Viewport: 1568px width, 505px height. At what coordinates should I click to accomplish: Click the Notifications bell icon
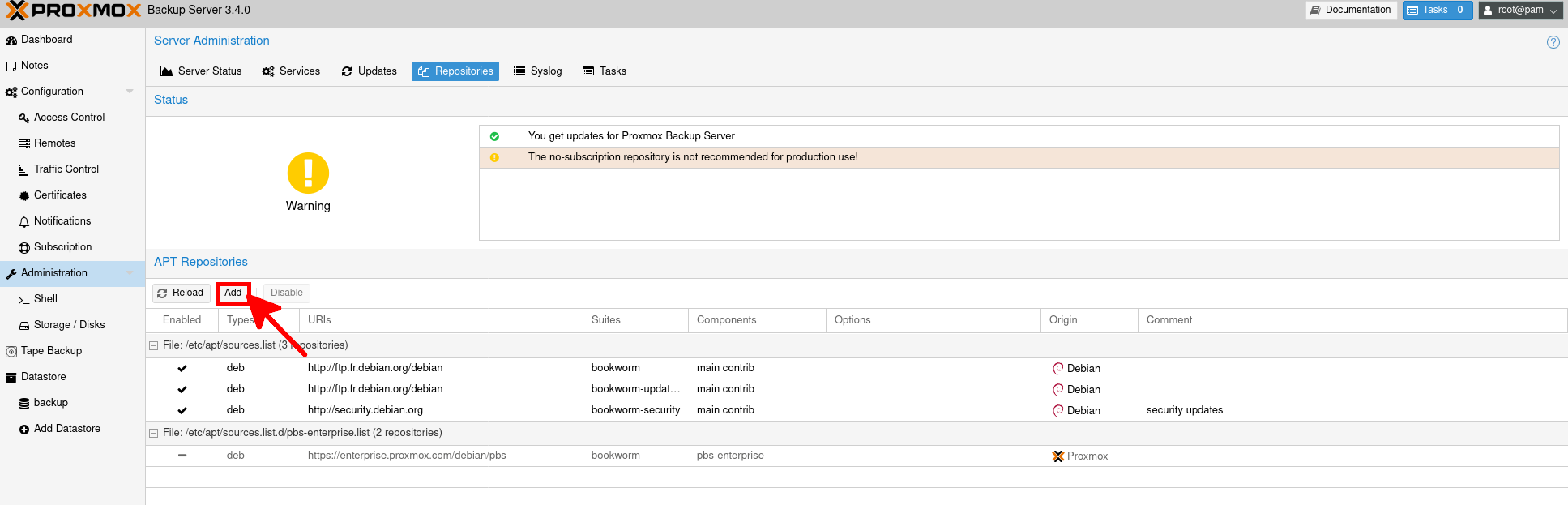point(24,221)
